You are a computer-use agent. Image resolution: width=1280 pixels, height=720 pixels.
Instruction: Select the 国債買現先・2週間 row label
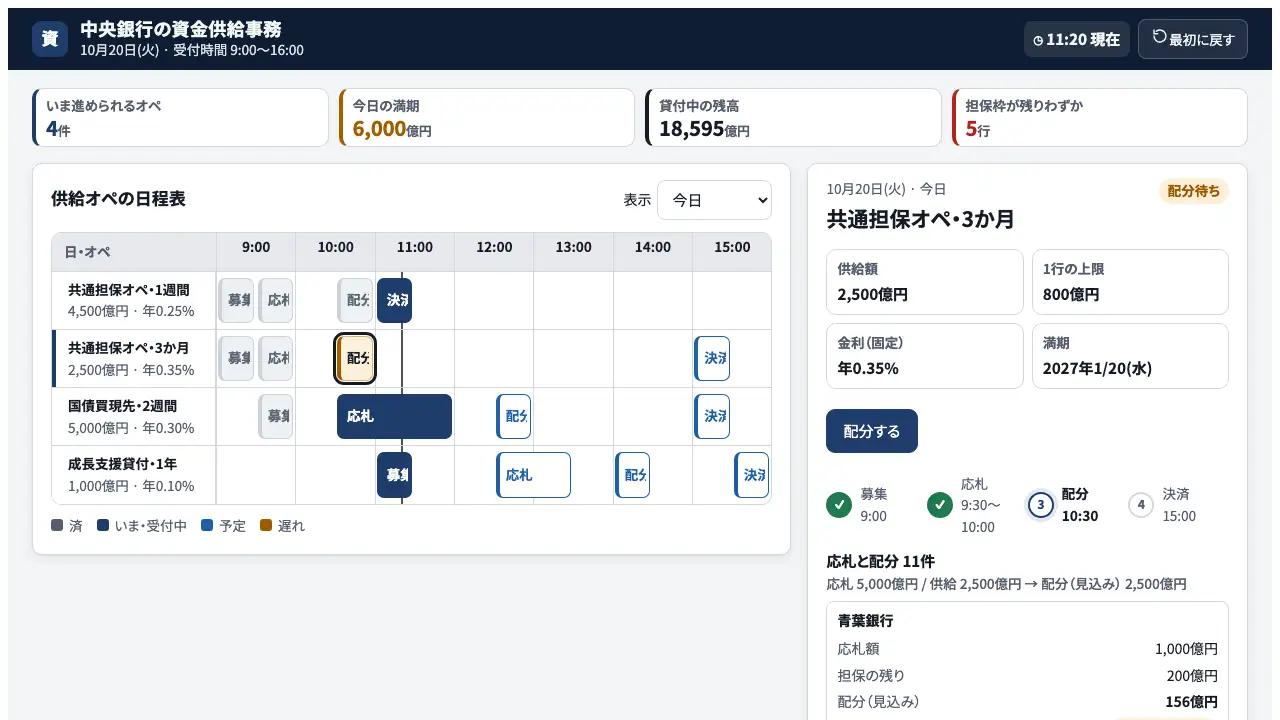(x=134, y=416)
